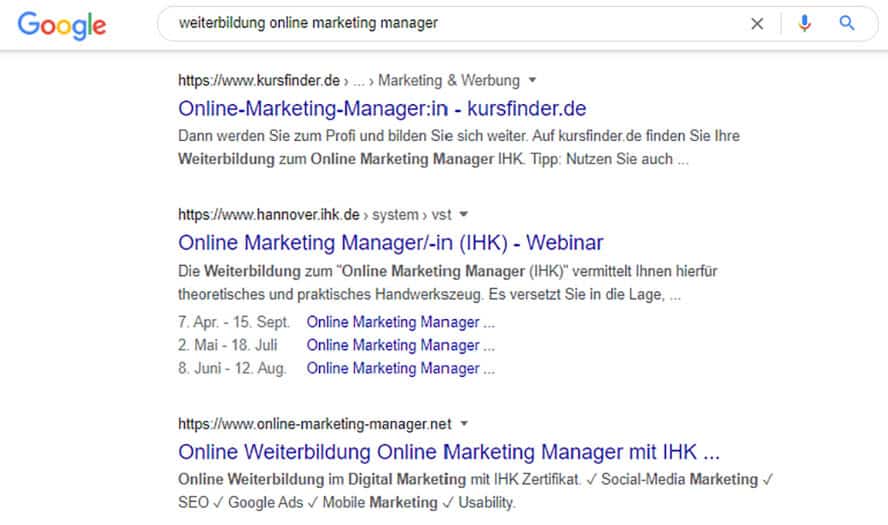Clear the search query with X icon

(x=757, y=24)
